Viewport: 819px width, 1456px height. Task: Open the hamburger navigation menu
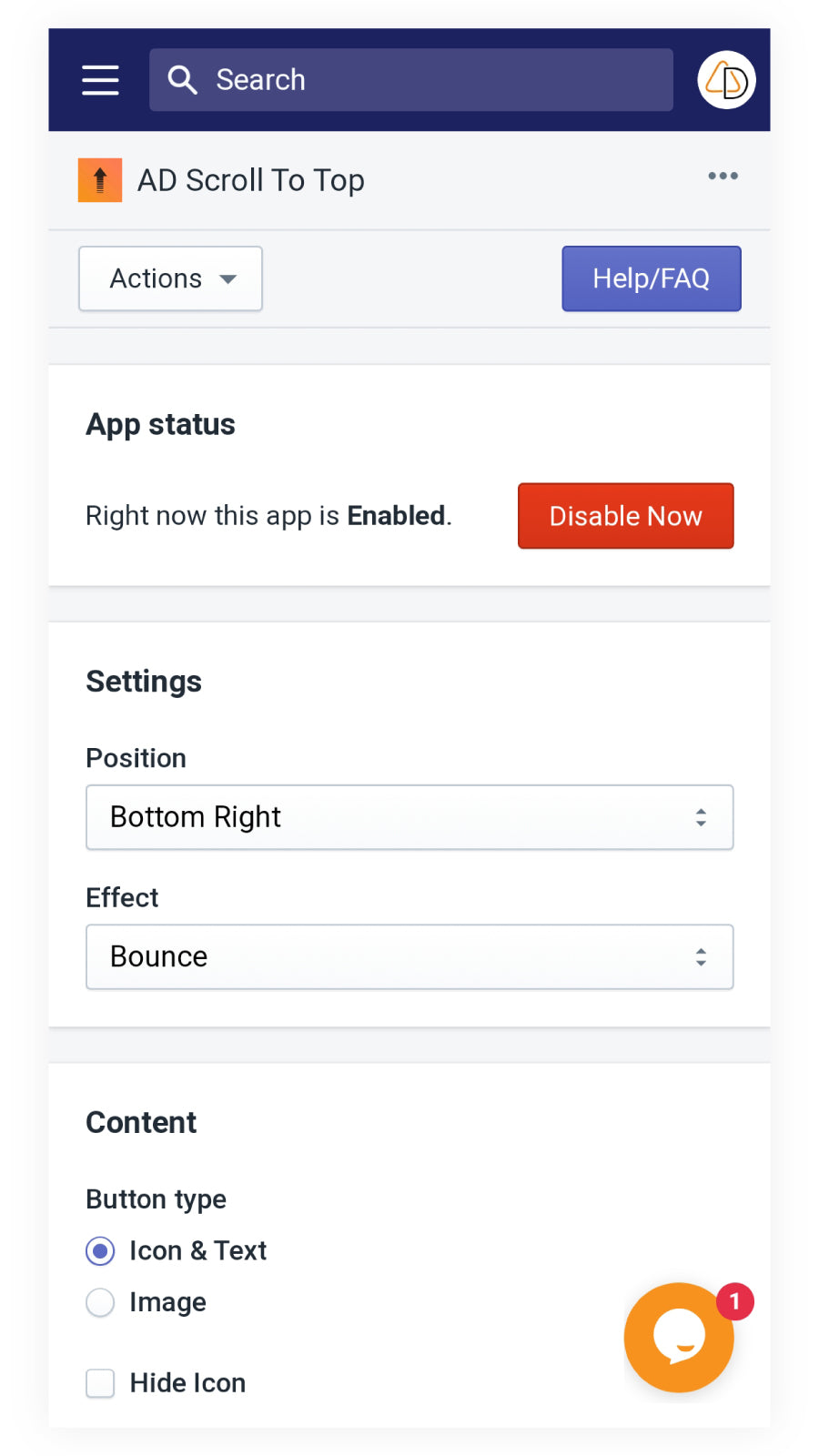[100, 80]
